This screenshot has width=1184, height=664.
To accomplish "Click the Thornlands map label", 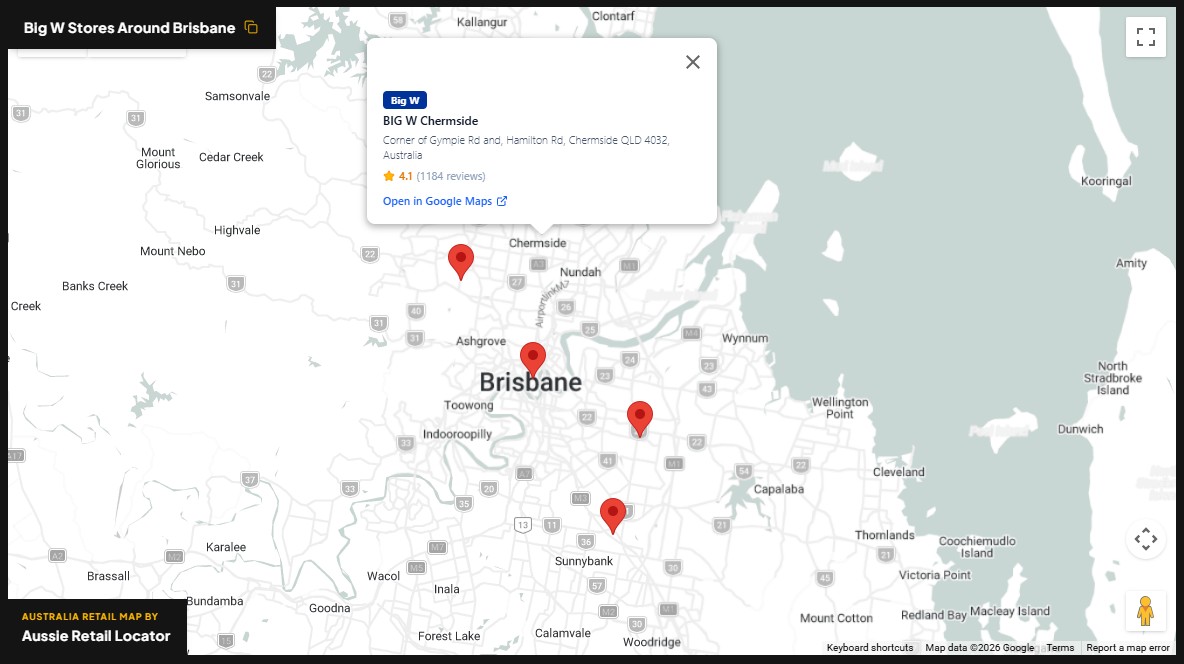I will (885, 535).
